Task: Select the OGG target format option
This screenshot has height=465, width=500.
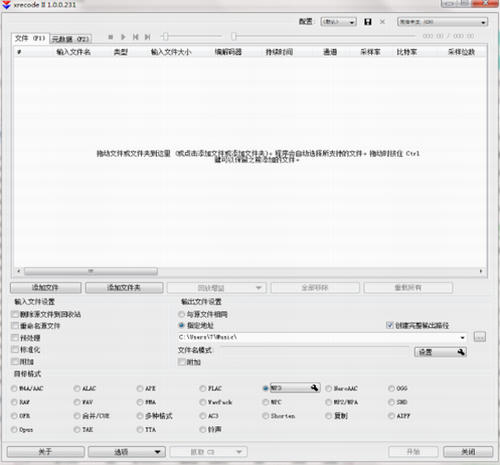Action: (x=392, y=388)
